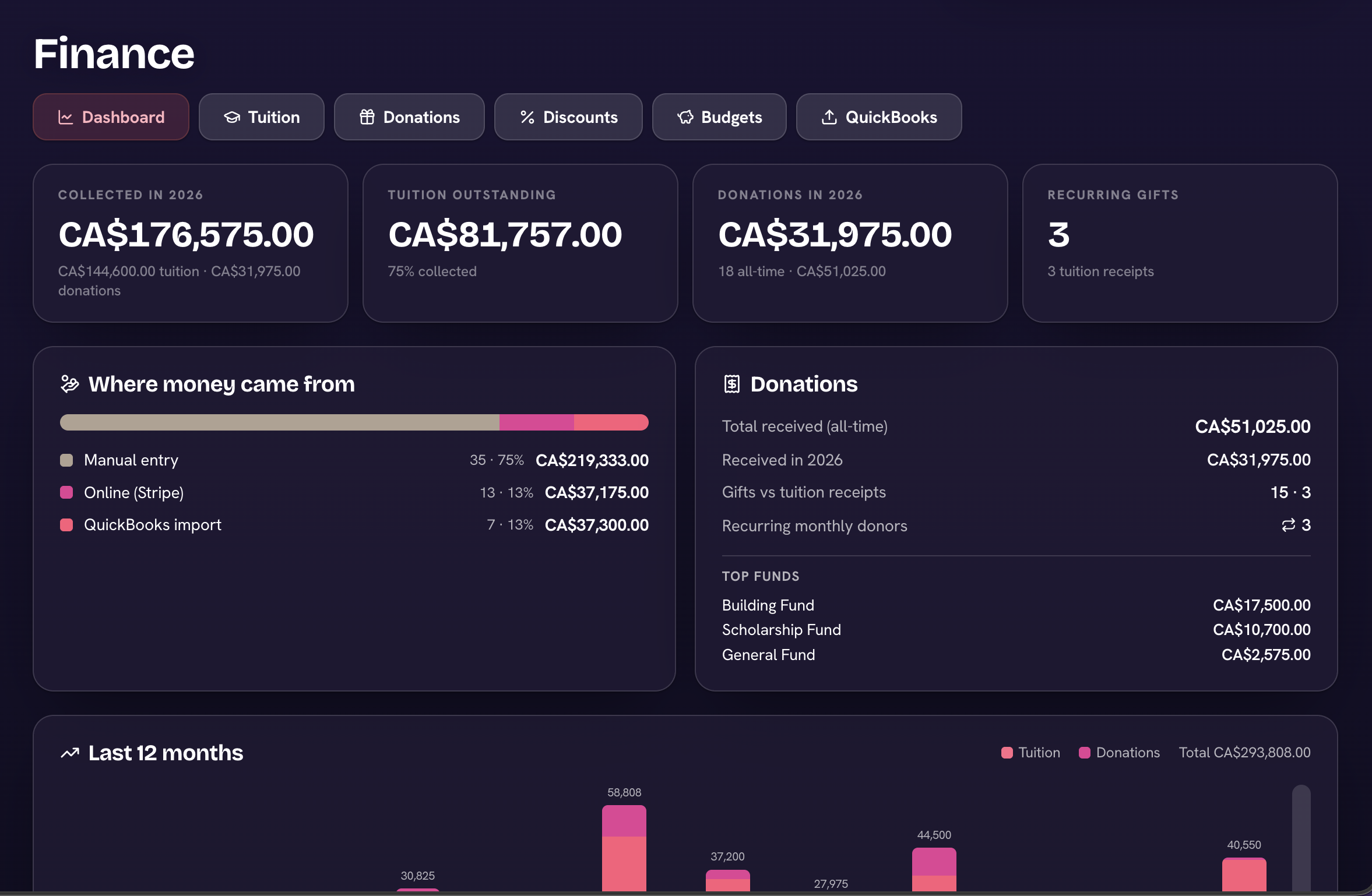The image size is (1372, 896).
Task: Click the 40,550 chart bar
Action: pos(1244,874)
